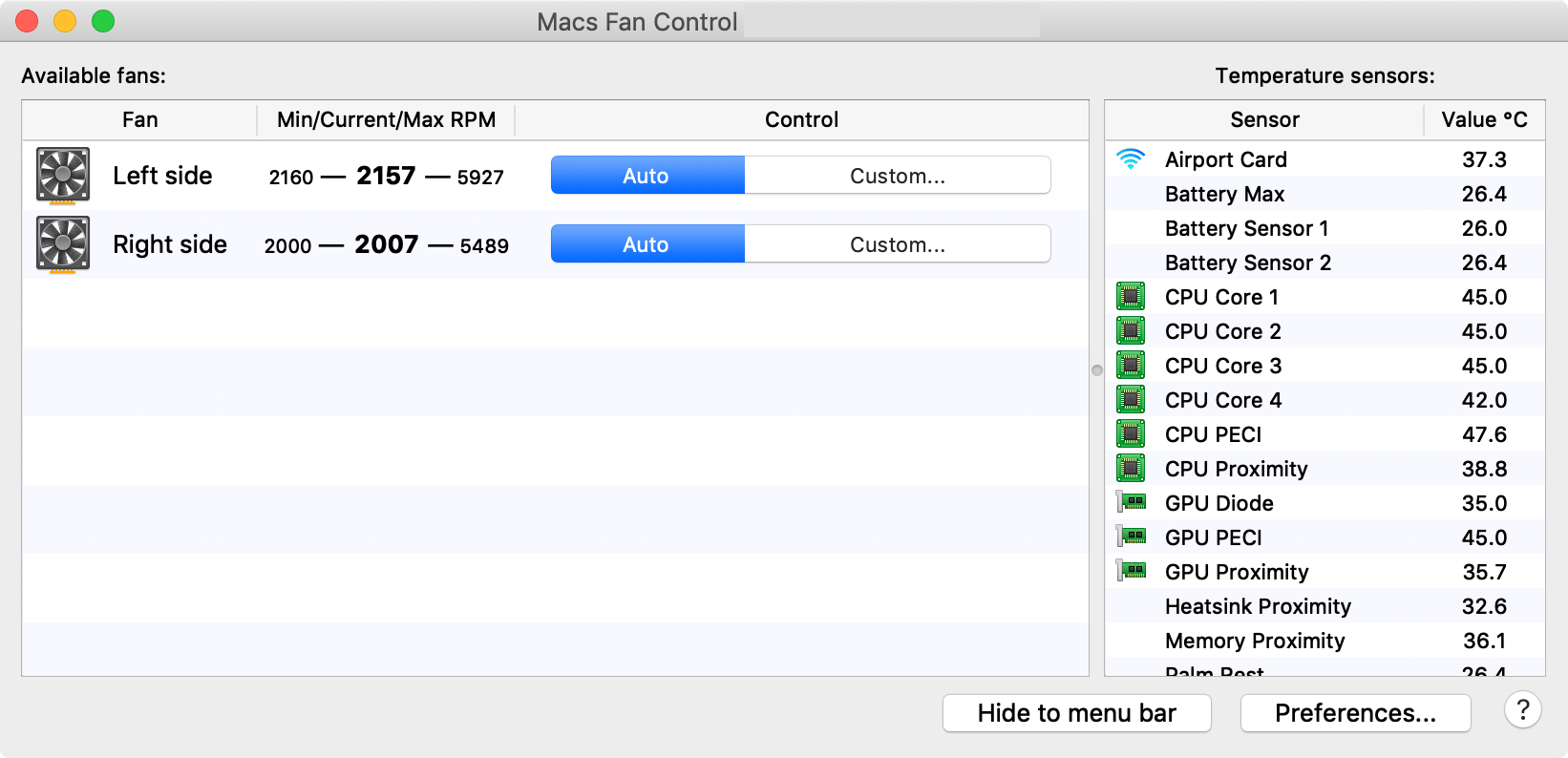
Task: Click the Sensor column header
Action: (1264, 120)
